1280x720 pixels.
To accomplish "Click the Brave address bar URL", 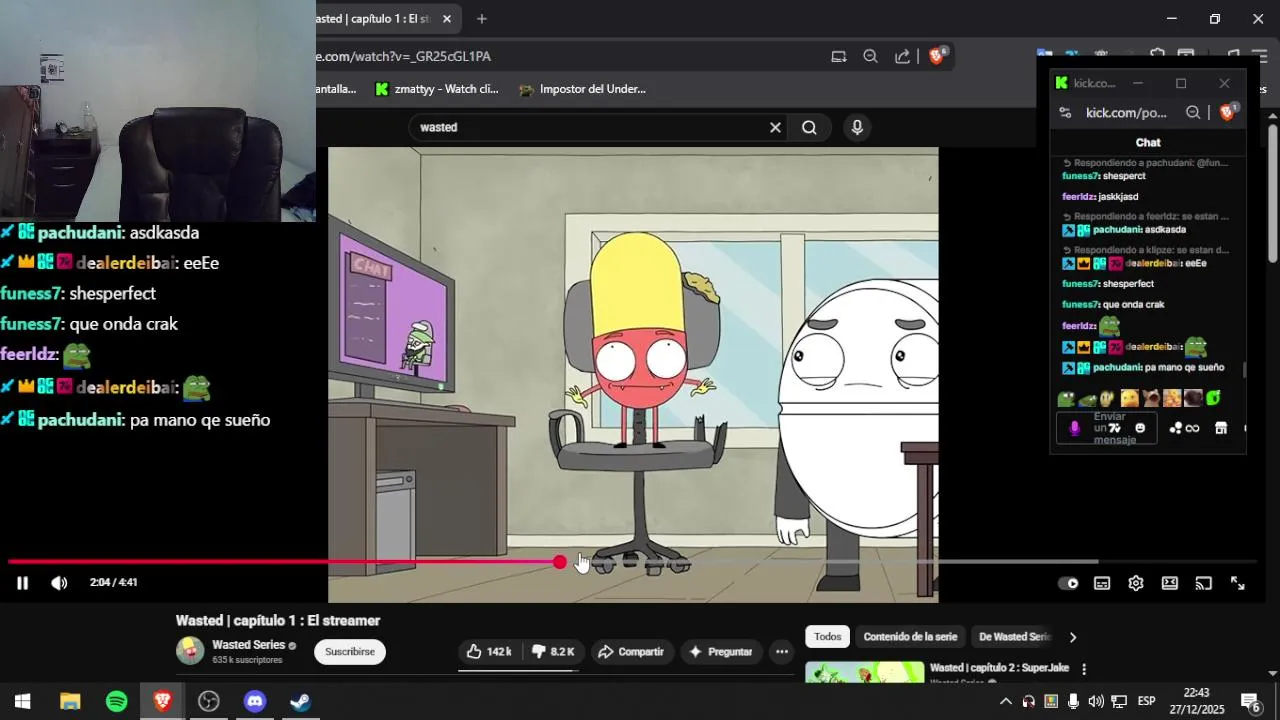I will click(404, 57).
